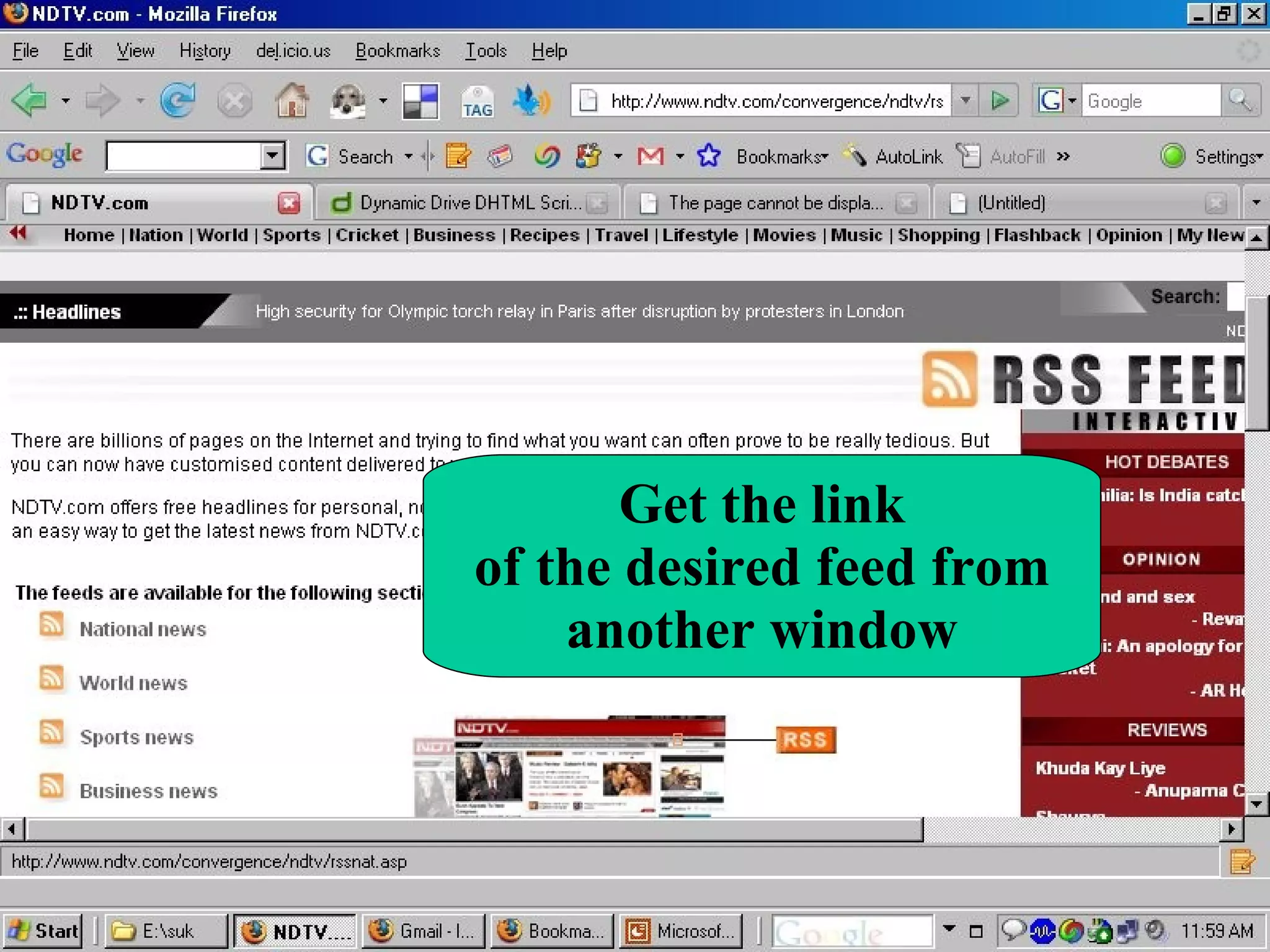Open the Tools menu
The height and width of the screenshot is (952, 1270).
tap(486, 51)
